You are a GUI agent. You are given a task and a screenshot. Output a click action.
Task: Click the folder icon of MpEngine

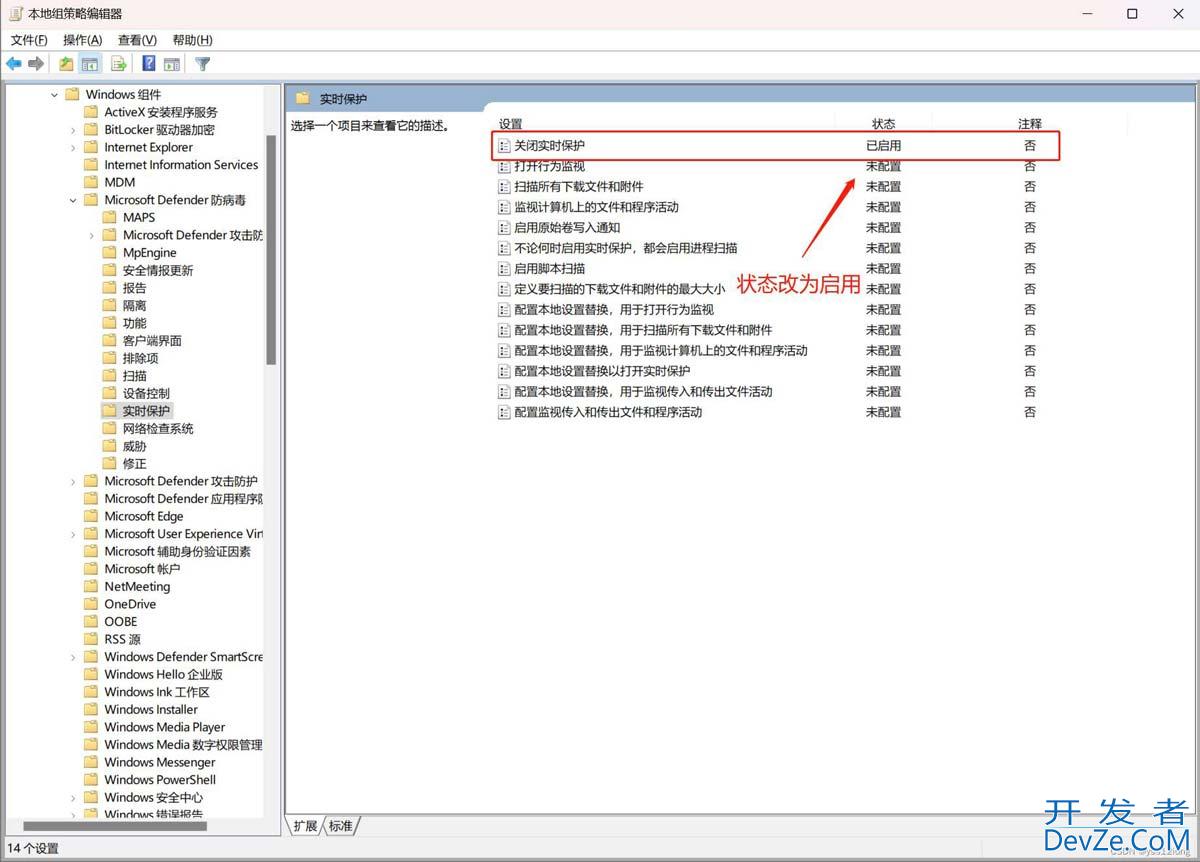coord(110,253)
